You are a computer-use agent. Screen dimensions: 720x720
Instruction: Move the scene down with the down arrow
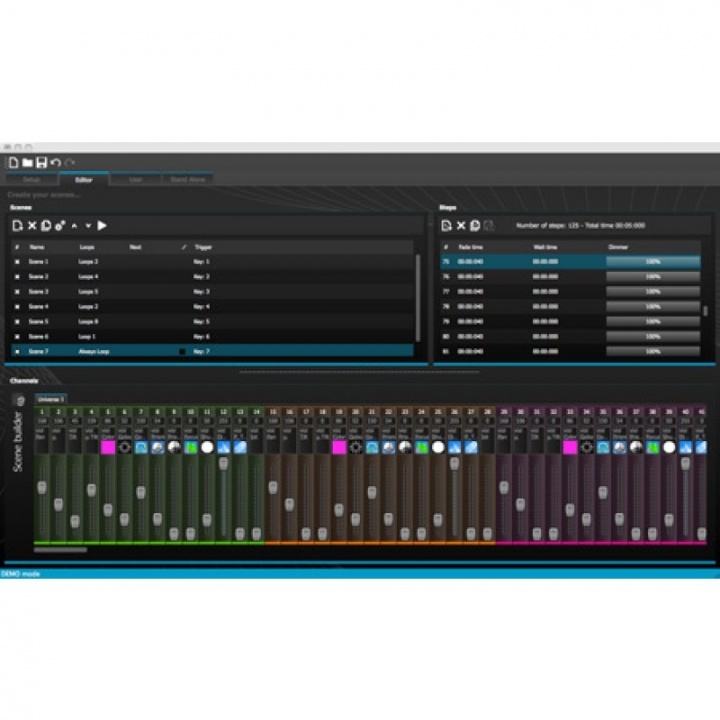point(88,226)
